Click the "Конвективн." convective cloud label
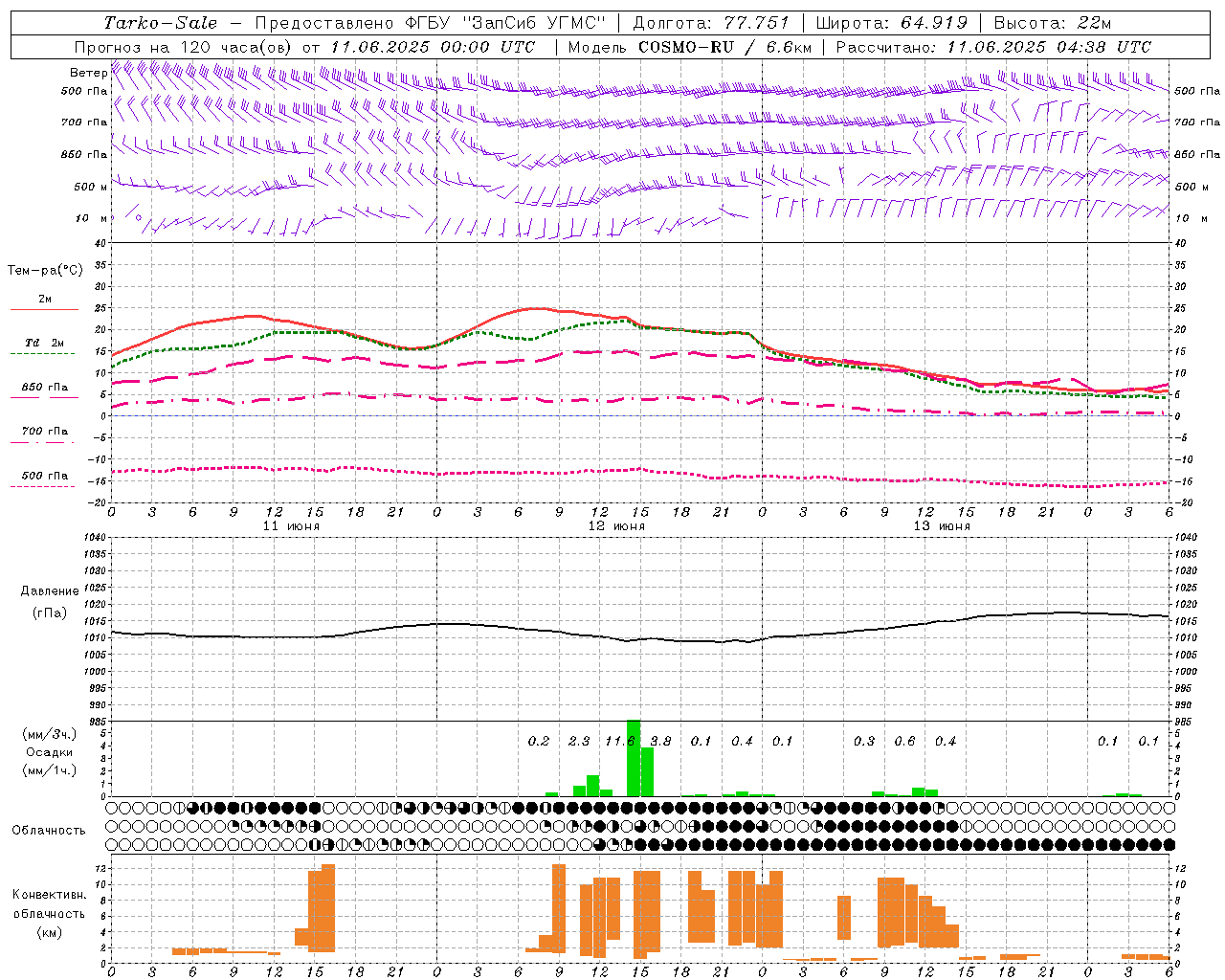This screenshot has height=980, width=1225. pyautogui.click(x=49, y=895)
